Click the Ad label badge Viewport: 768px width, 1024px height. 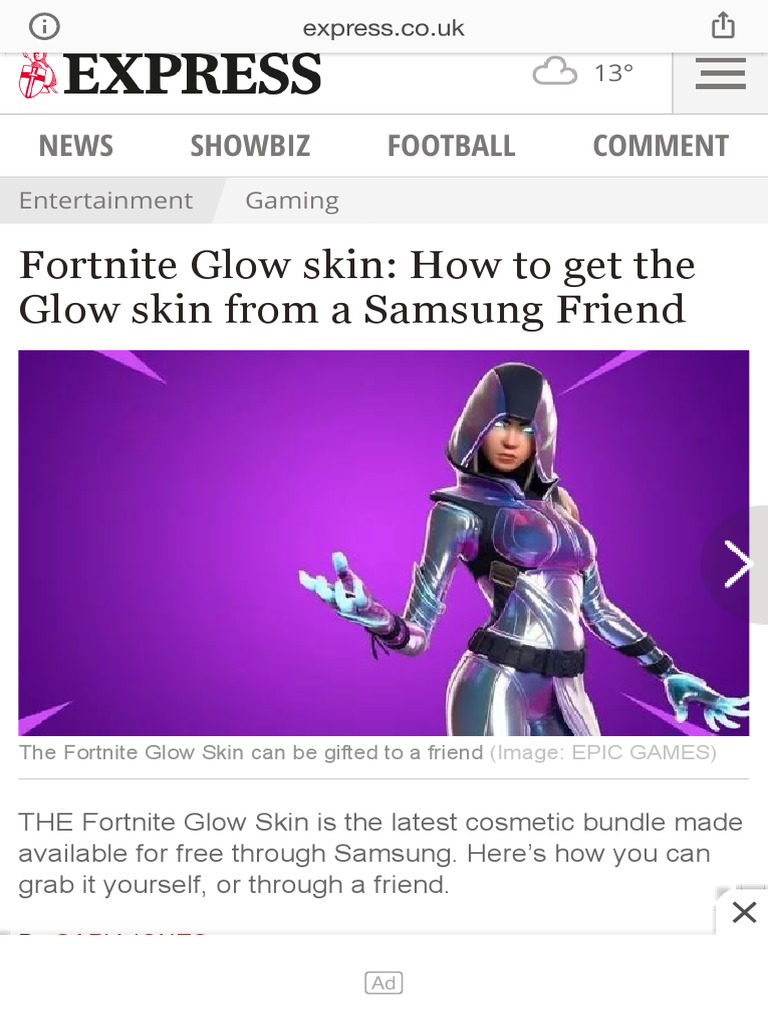[384, 983]
